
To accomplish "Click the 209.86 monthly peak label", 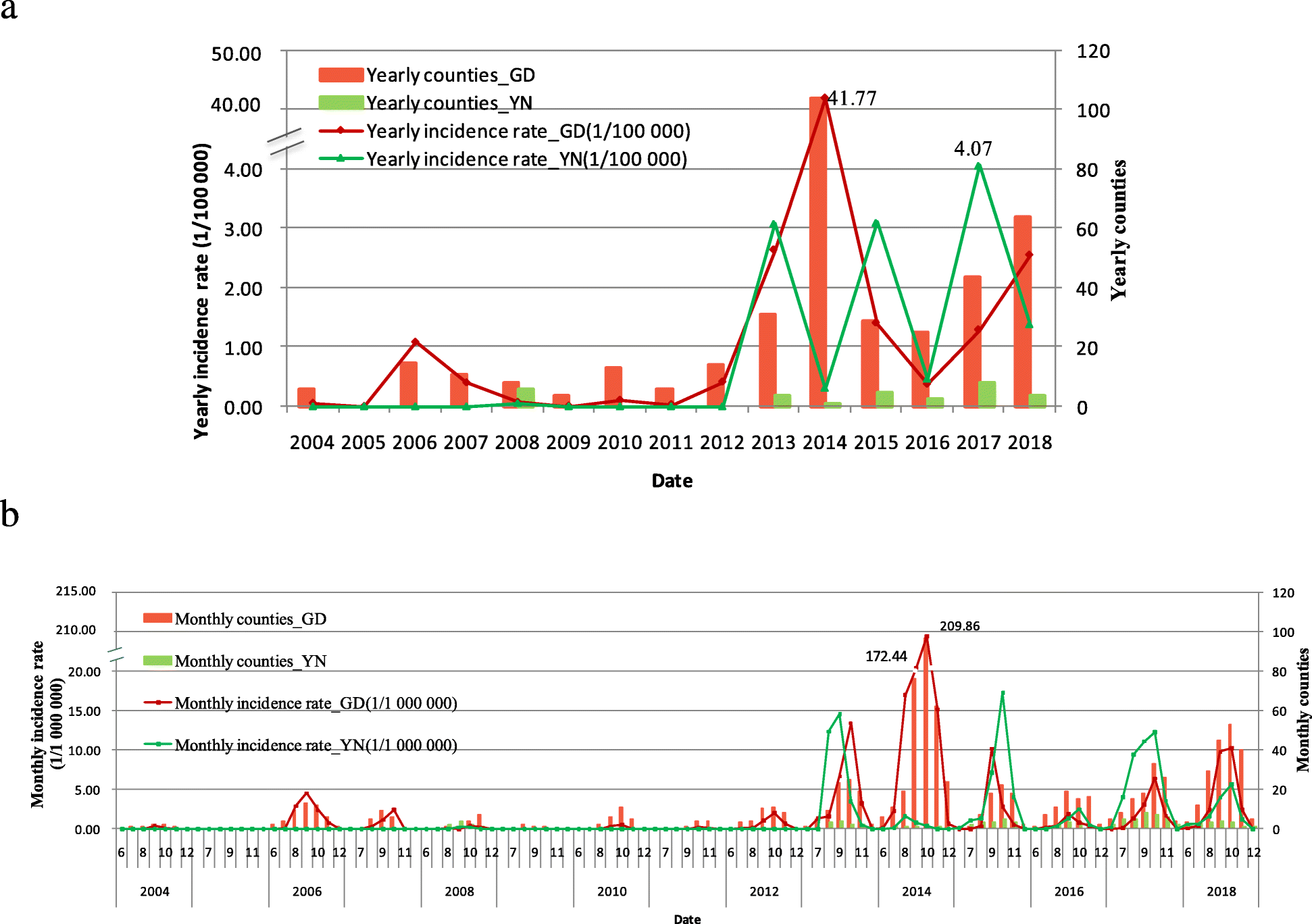I will 959,626.
